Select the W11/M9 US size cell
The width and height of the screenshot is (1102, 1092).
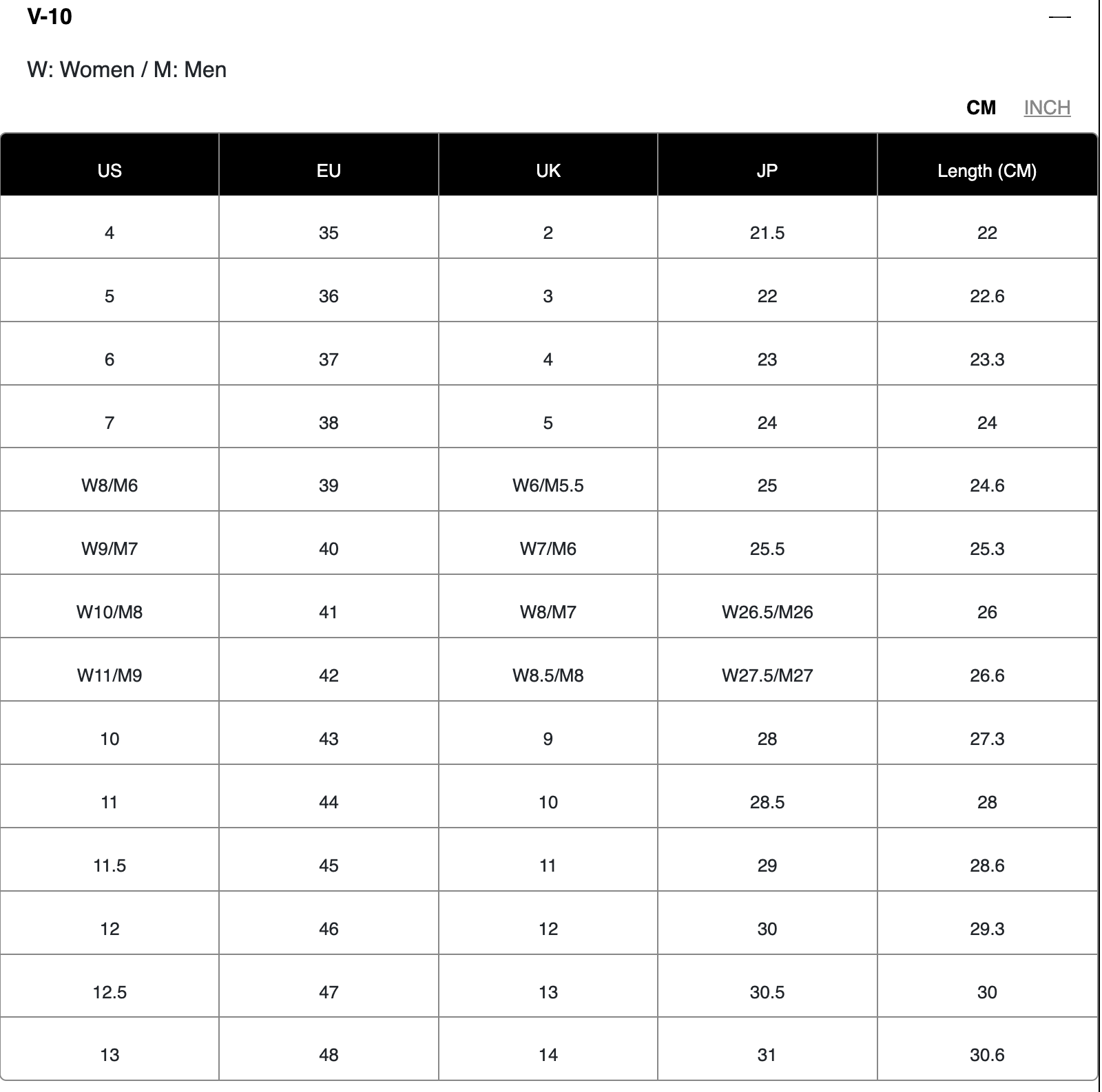tap(110, 675)
